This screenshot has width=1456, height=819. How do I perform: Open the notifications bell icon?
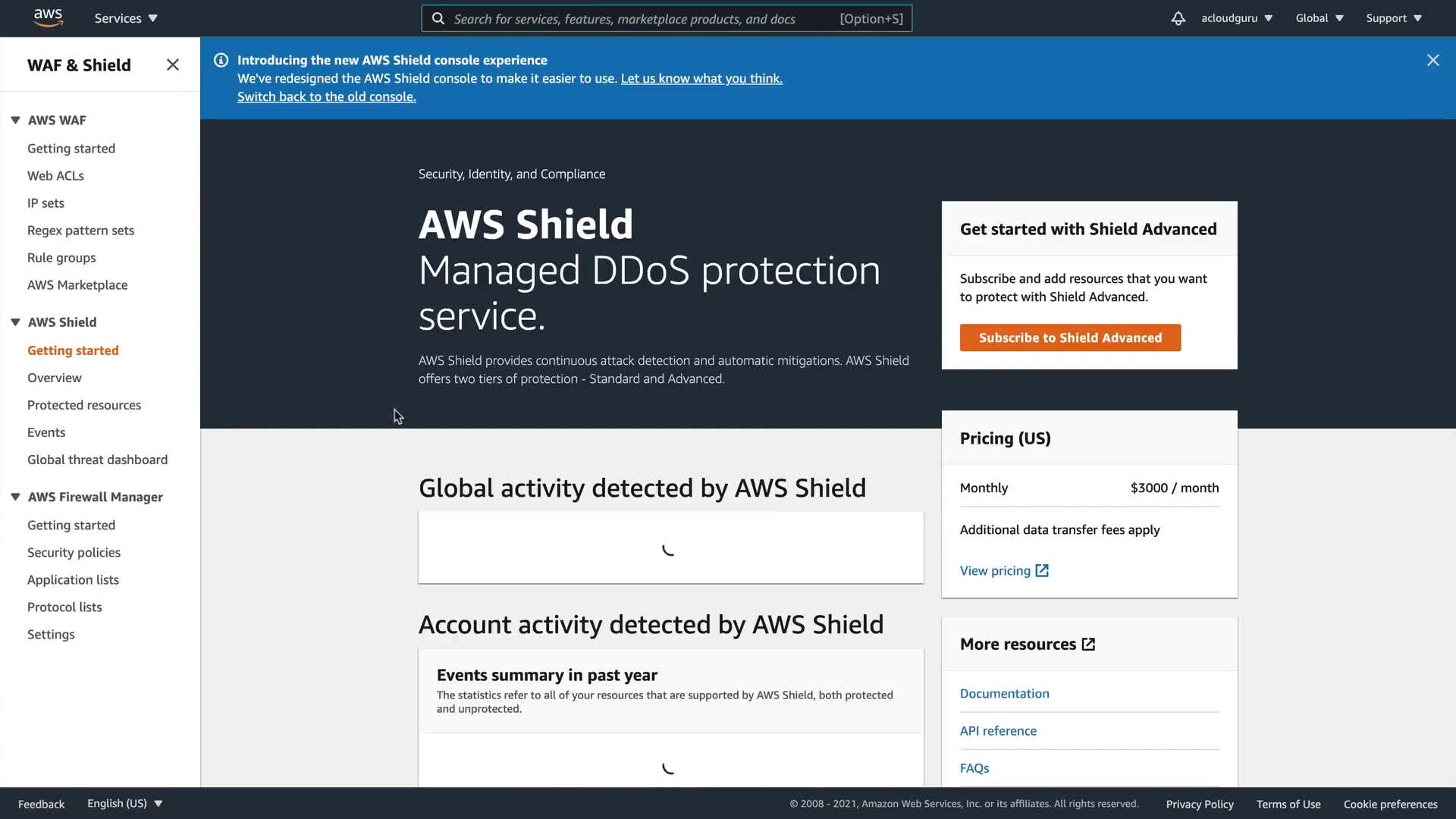click(x=1178, y=18)
